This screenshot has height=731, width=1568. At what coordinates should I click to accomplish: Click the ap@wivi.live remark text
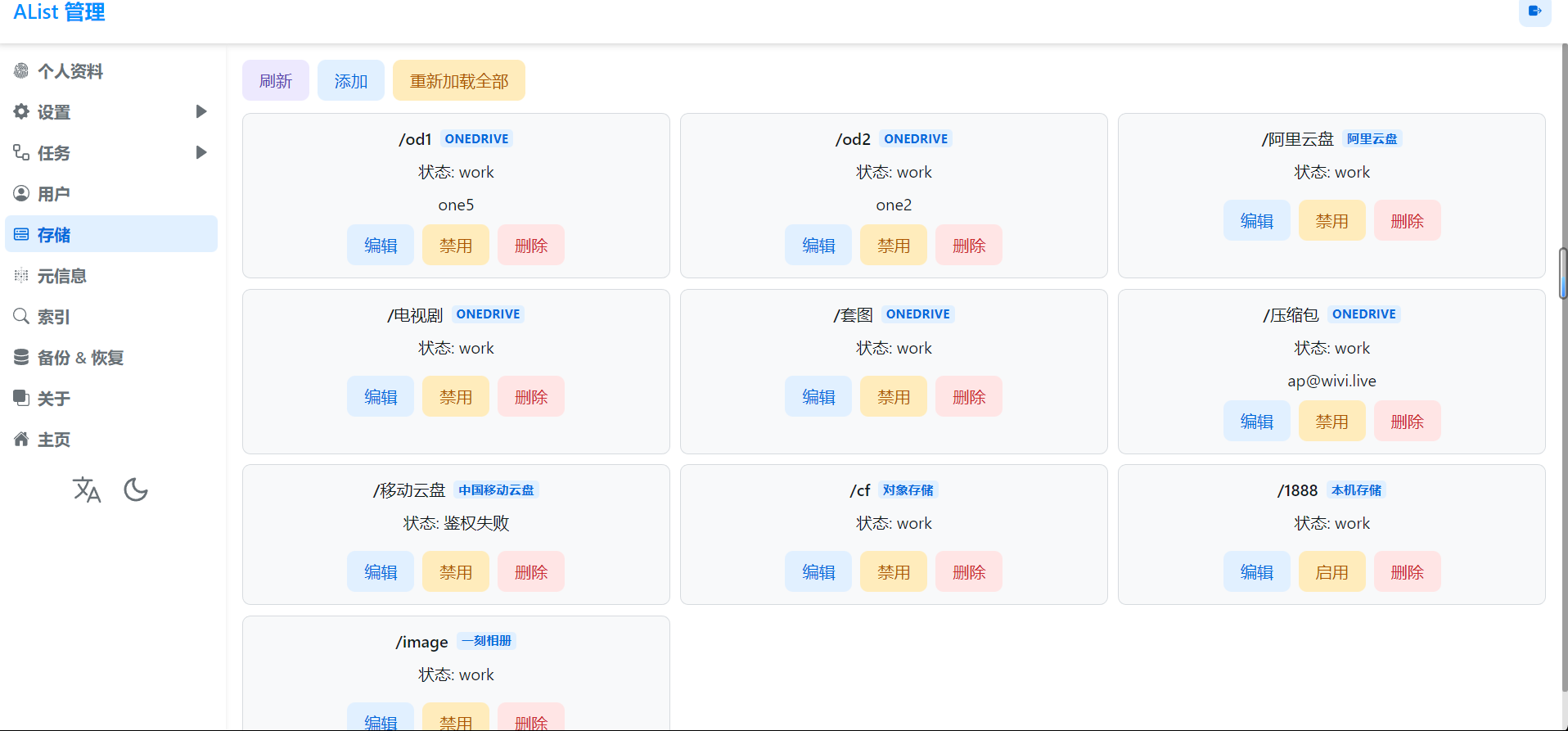(x=1331, y=381)
